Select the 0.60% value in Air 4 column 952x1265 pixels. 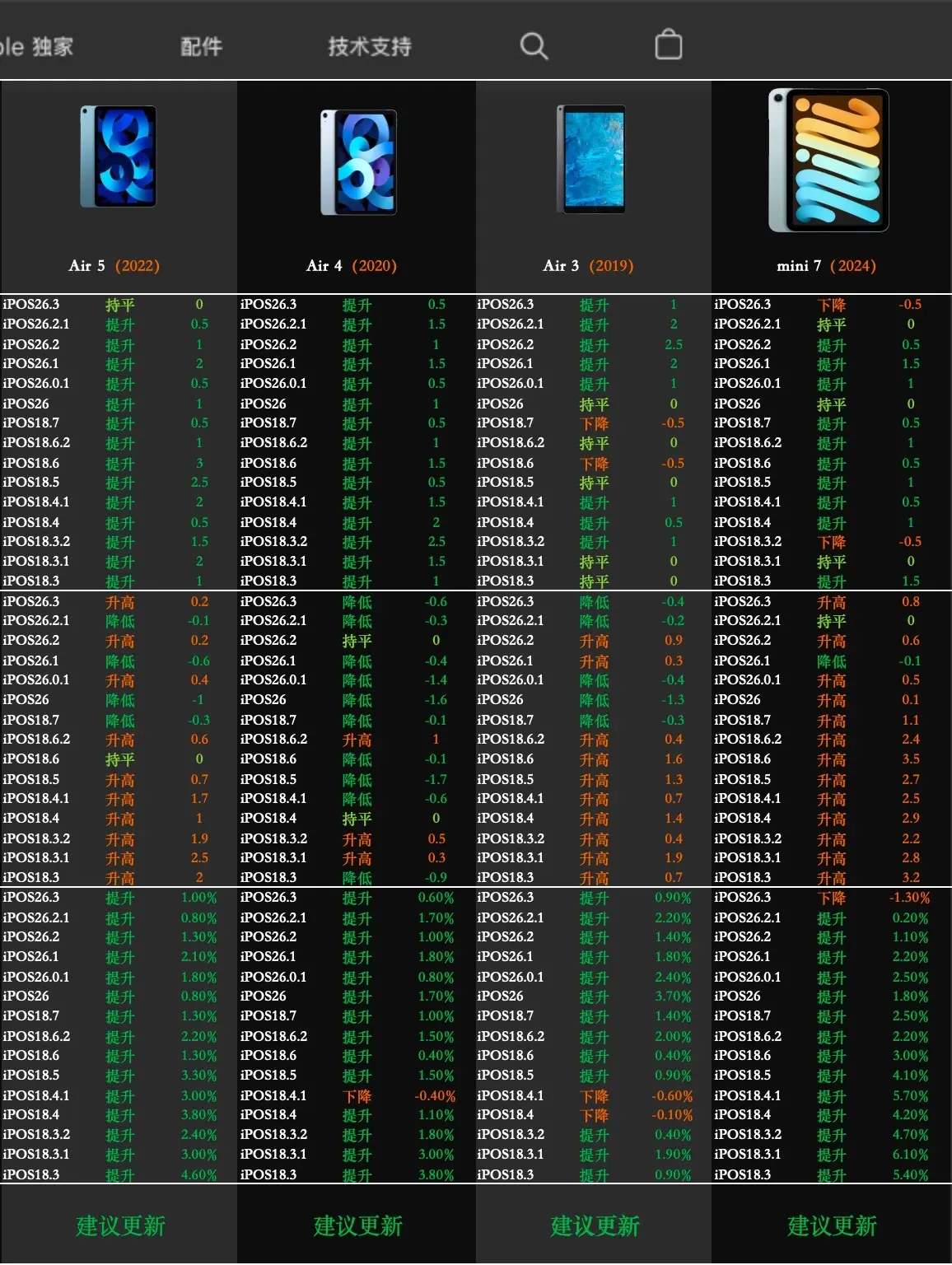tap(436, 898)
